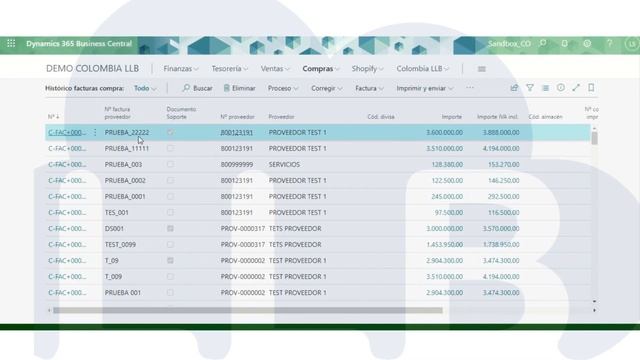Toggle Documento Soporte checkbox for T_09
This screenshot has height=360, width=640.
(x=170, y=260)
